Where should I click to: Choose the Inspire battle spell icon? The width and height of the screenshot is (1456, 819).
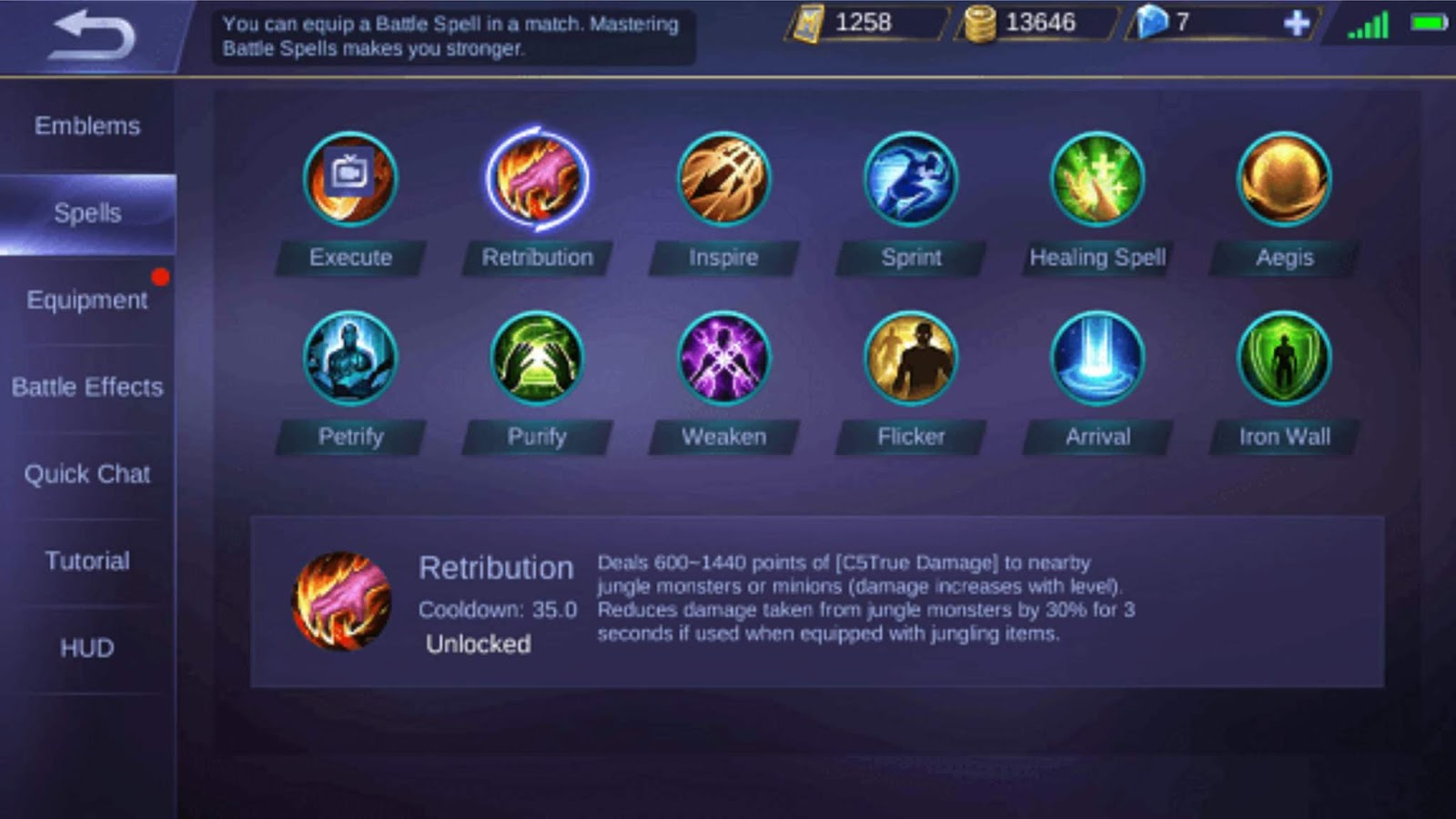tap(723, 179)
